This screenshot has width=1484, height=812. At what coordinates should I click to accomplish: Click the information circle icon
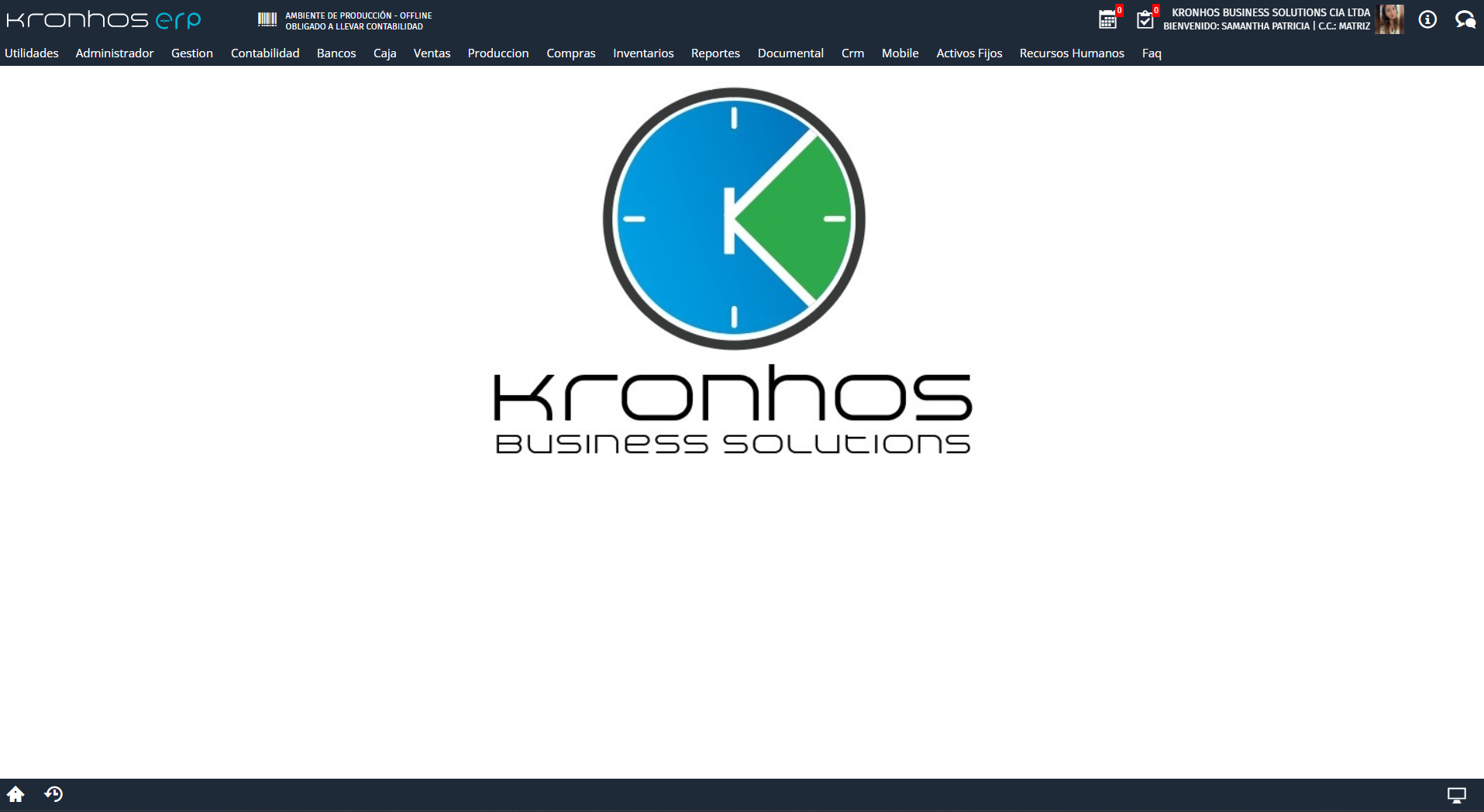coord(1427,19)
